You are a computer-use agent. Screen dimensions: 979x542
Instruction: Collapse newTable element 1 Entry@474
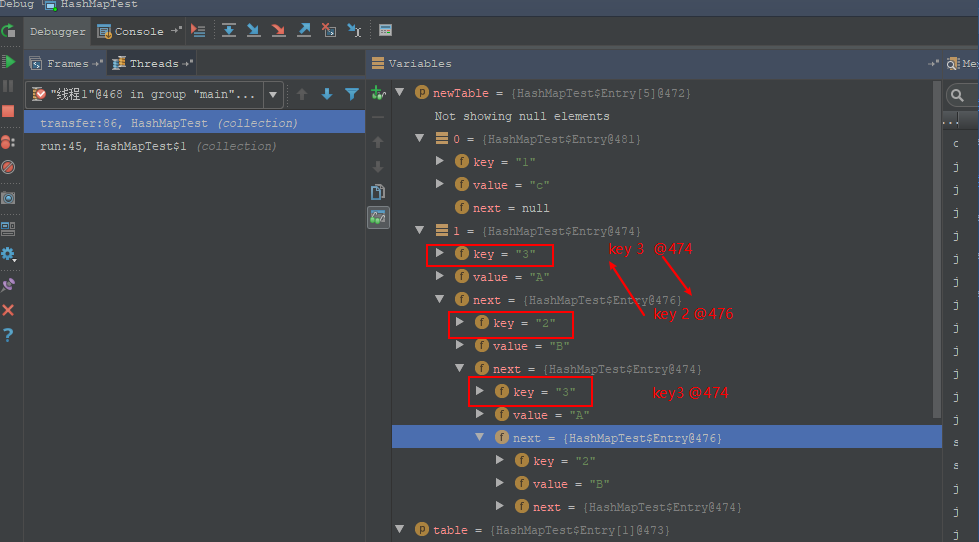(420, 230)
